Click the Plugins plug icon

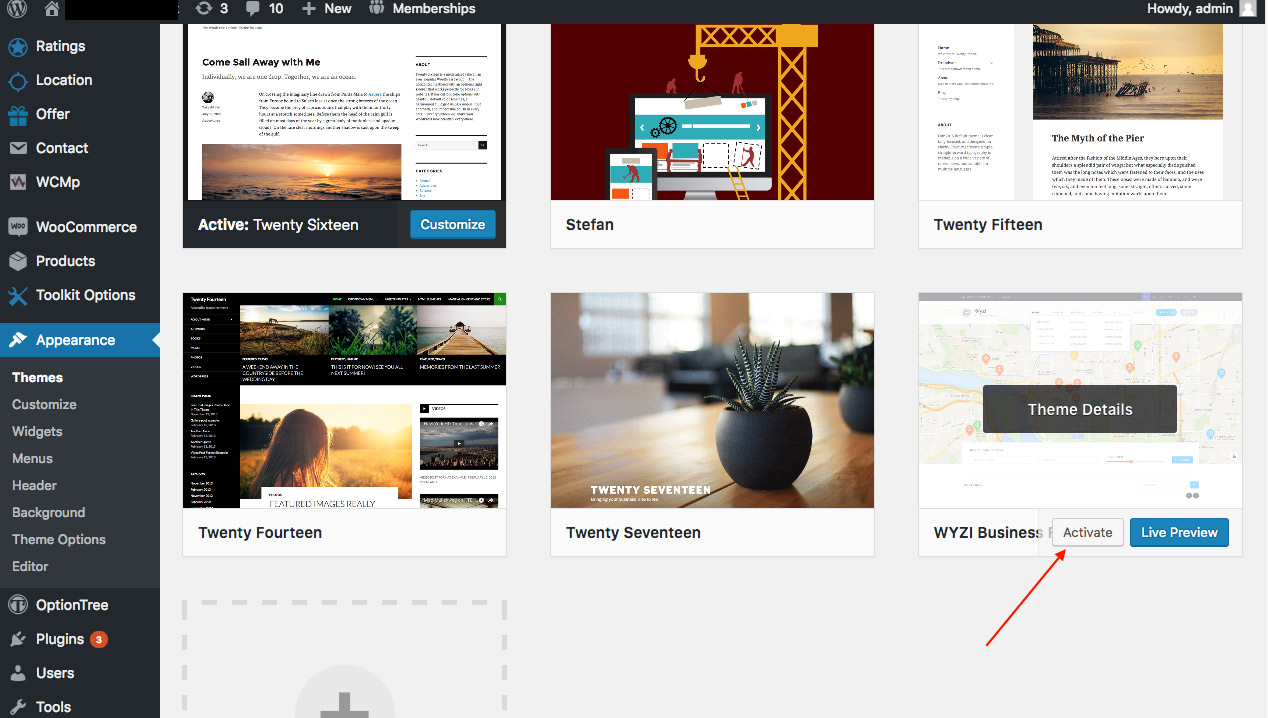coord(17,639)
